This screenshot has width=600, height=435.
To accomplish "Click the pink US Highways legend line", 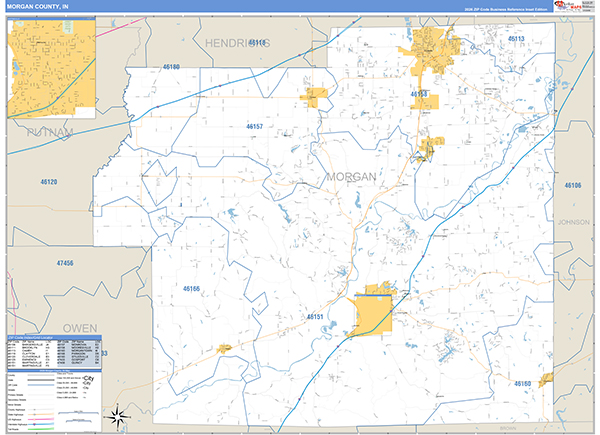I will pos(40,419).
